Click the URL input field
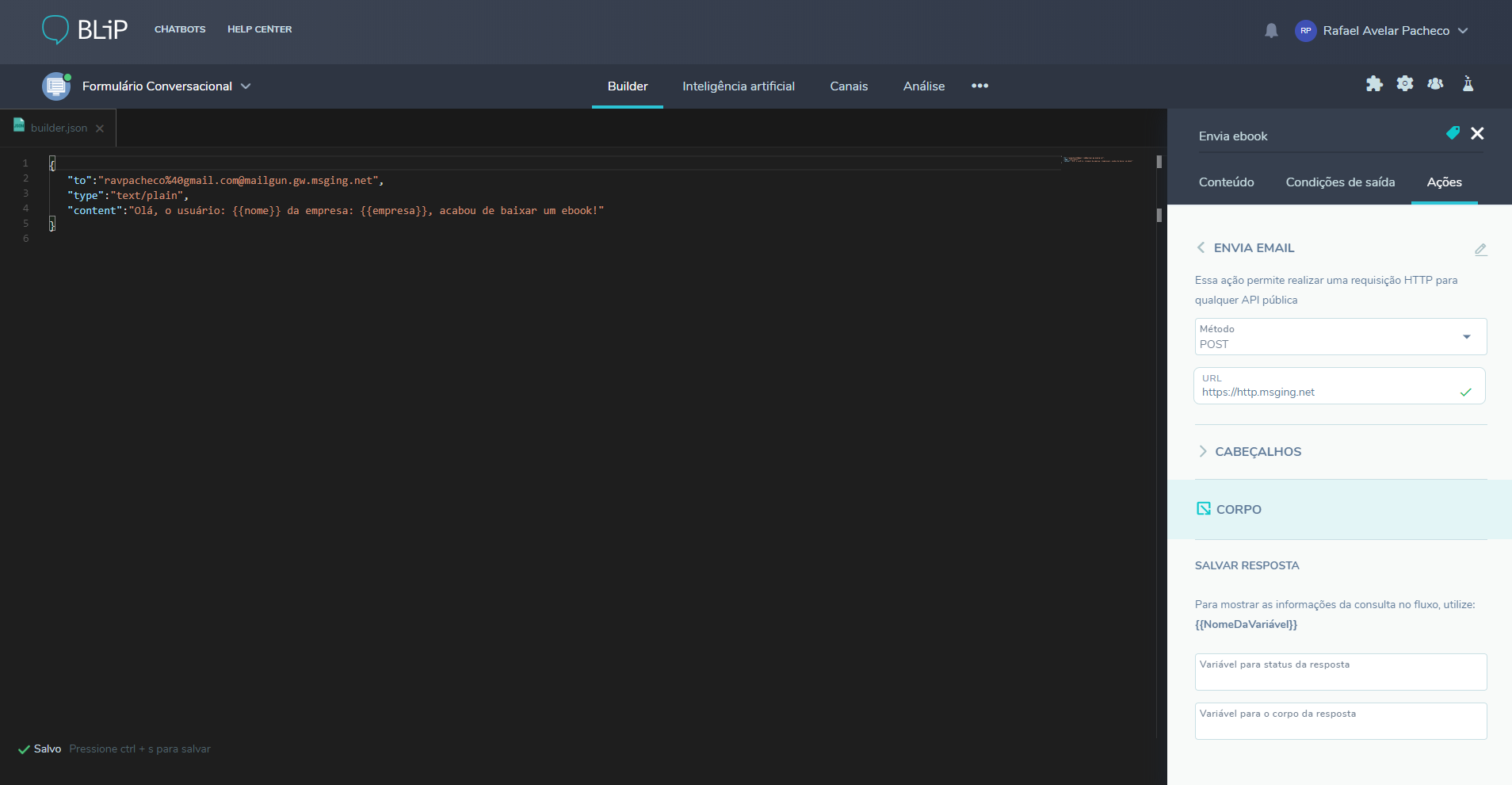The height and width of the screenshot is (785, 1512). click(x=1339, y=386)
